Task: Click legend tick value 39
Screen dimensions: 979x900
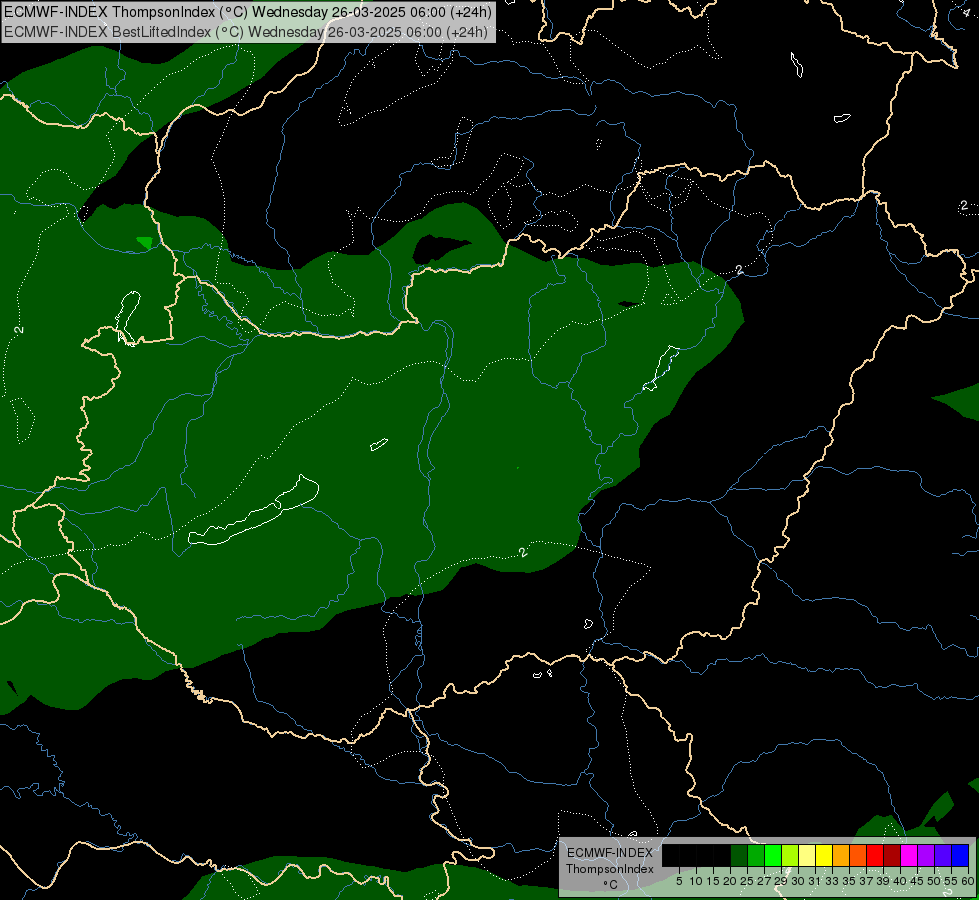Action: coord(883,881)
